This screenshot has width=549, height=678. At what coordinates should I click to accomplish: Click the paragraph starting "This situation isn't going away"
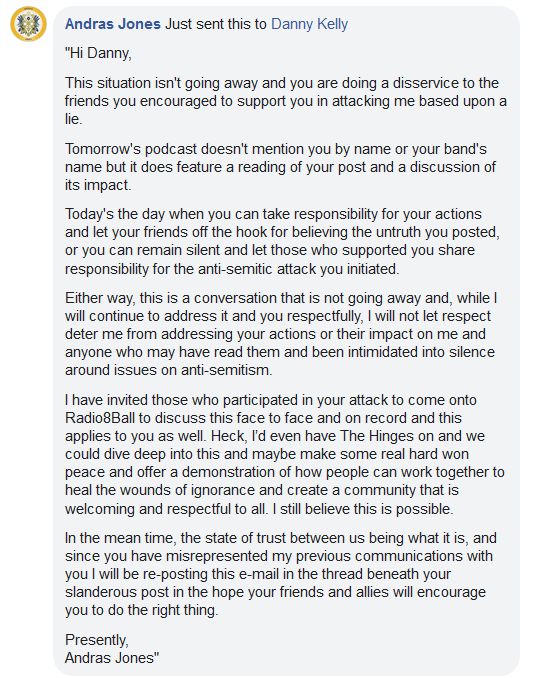[x=285, y=101]
